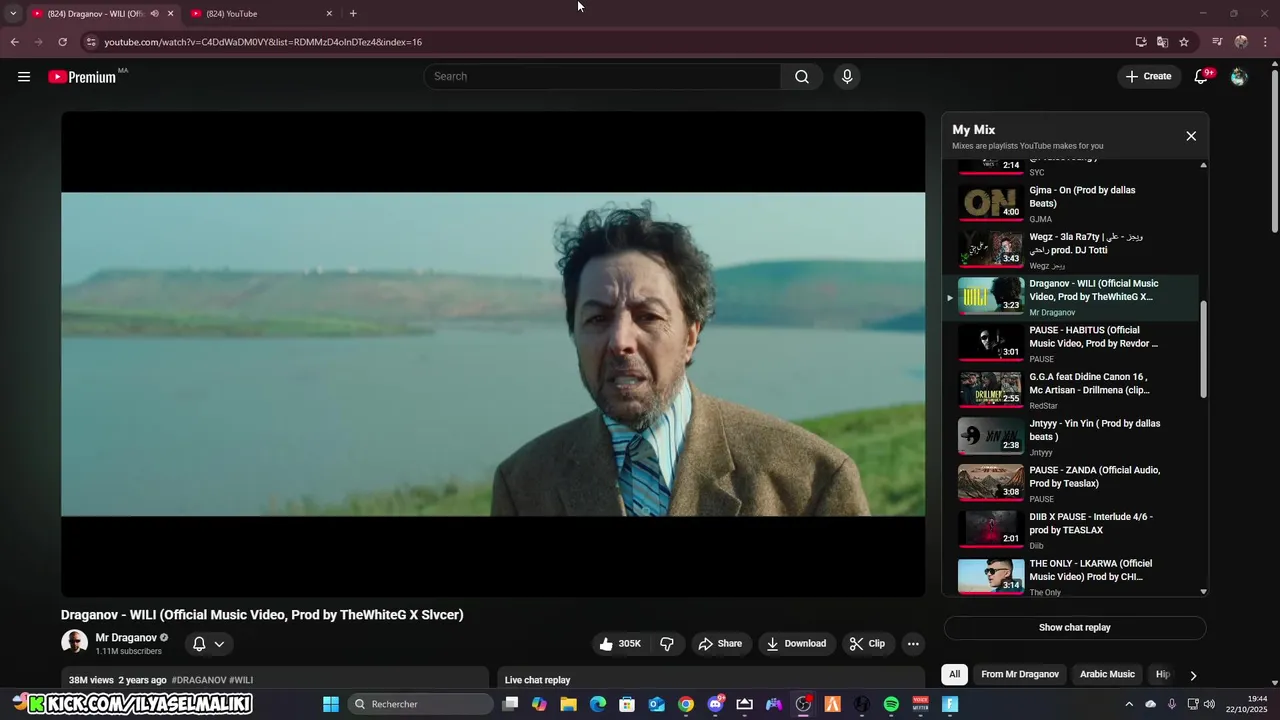This screenshot has width=1280, height=720.
Task: Play PAUSE - ZANDA Official Audio
Action: 1070,484
